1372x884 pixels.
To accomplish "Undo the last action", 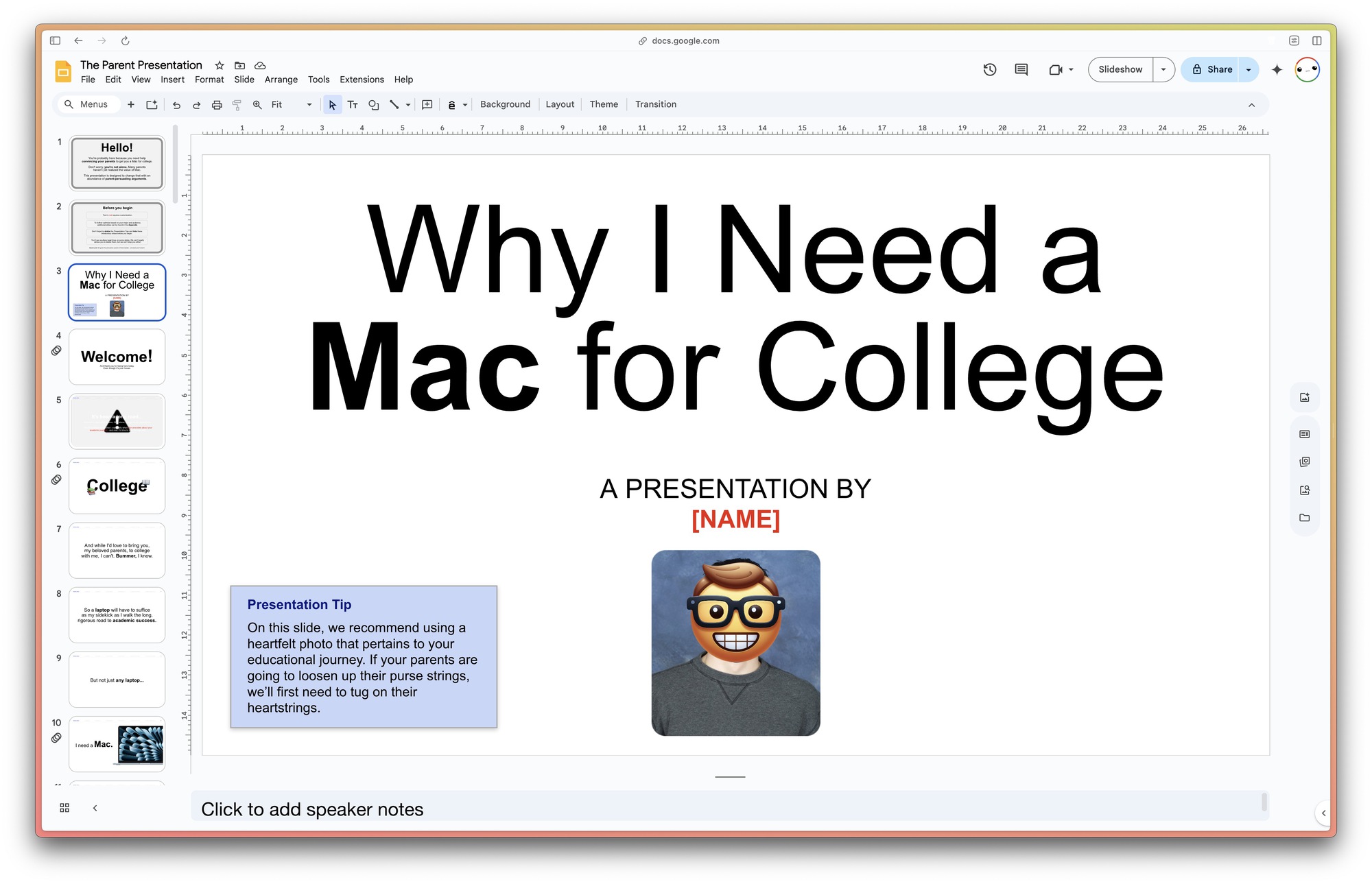I will coord(176,105).
